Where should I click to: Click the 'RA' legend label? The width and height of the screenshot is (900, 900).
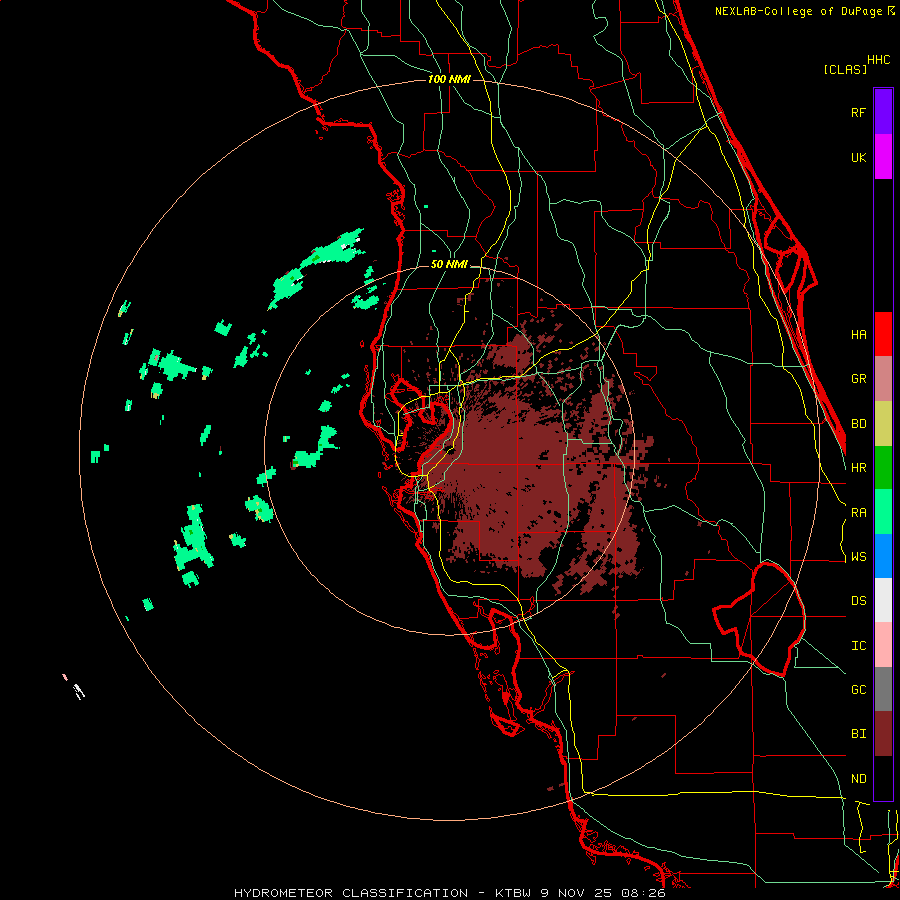pos(858,513)
